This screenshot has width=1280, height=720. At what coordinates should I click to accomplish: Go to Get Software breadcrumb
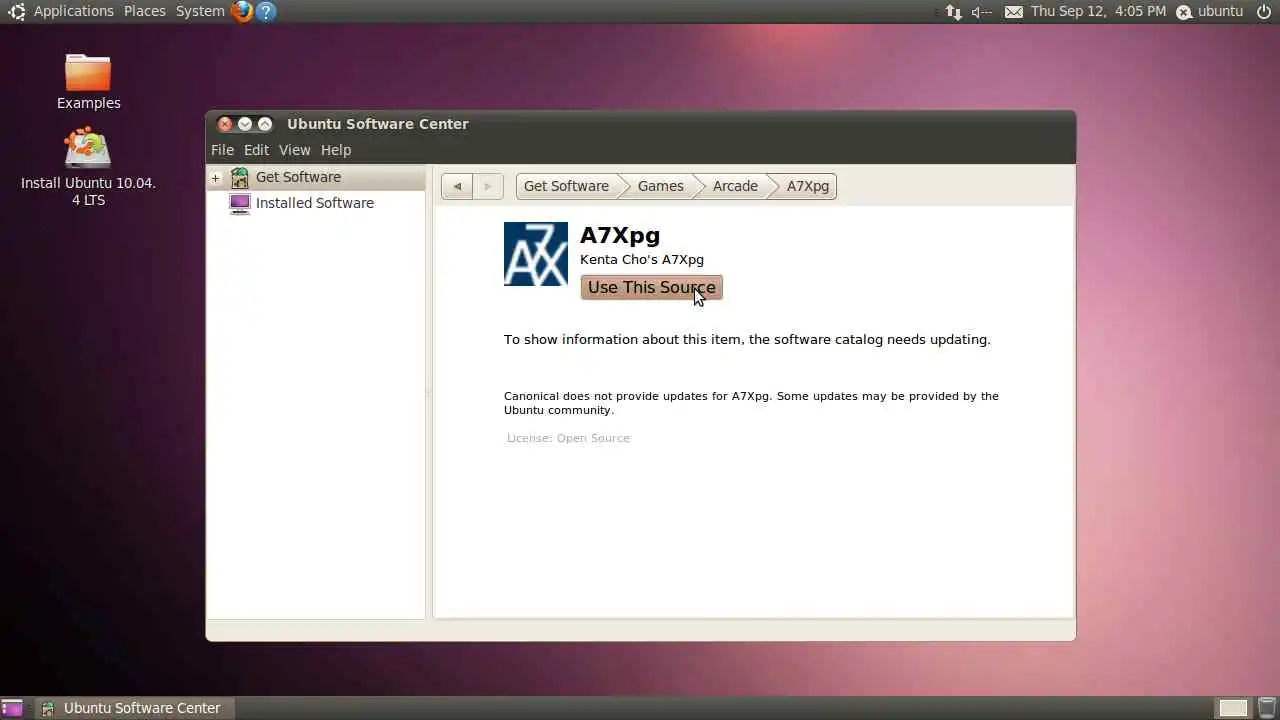click(566, 186)
